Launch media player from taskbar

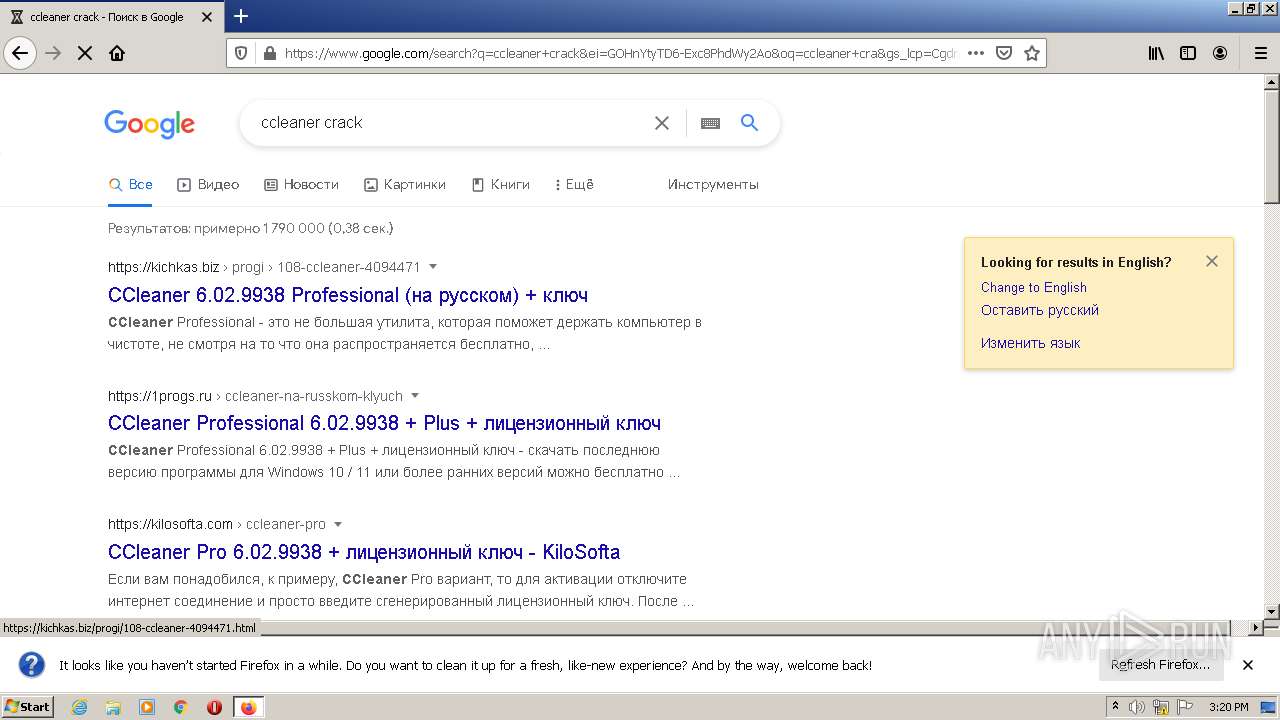147,707
